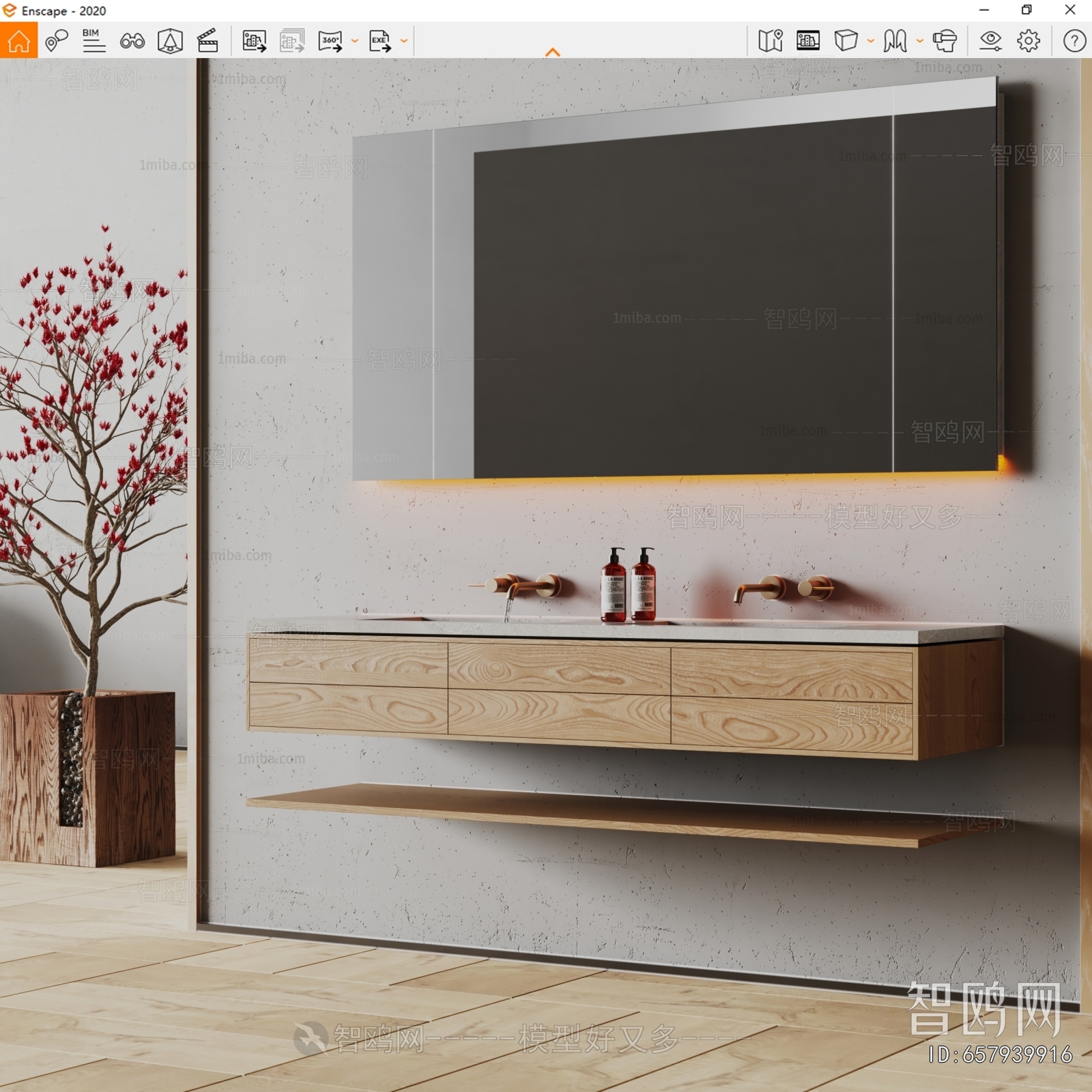Collapse the toolbar with orange chevron
The image size is (1092, 1092).
[x=553, y=52]
